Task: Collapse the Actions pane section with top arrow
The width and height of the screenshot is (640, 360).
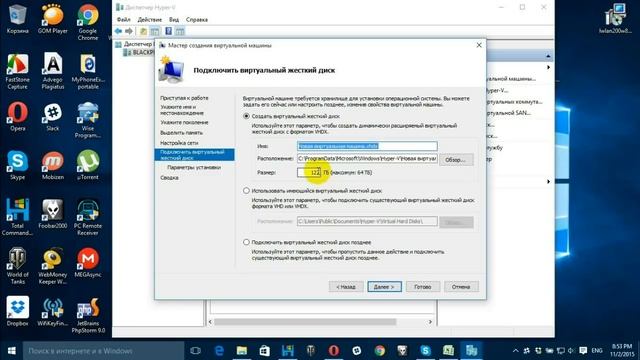Action: 548,56
